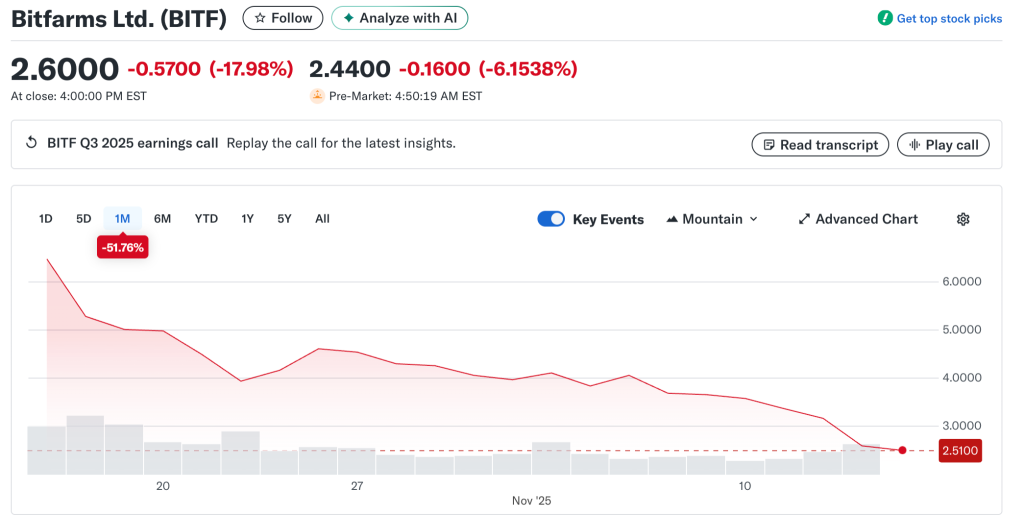1024x524 pixels.
Task: Click the sparkle icon in Analyze with AI
Action: click(348, 18)
